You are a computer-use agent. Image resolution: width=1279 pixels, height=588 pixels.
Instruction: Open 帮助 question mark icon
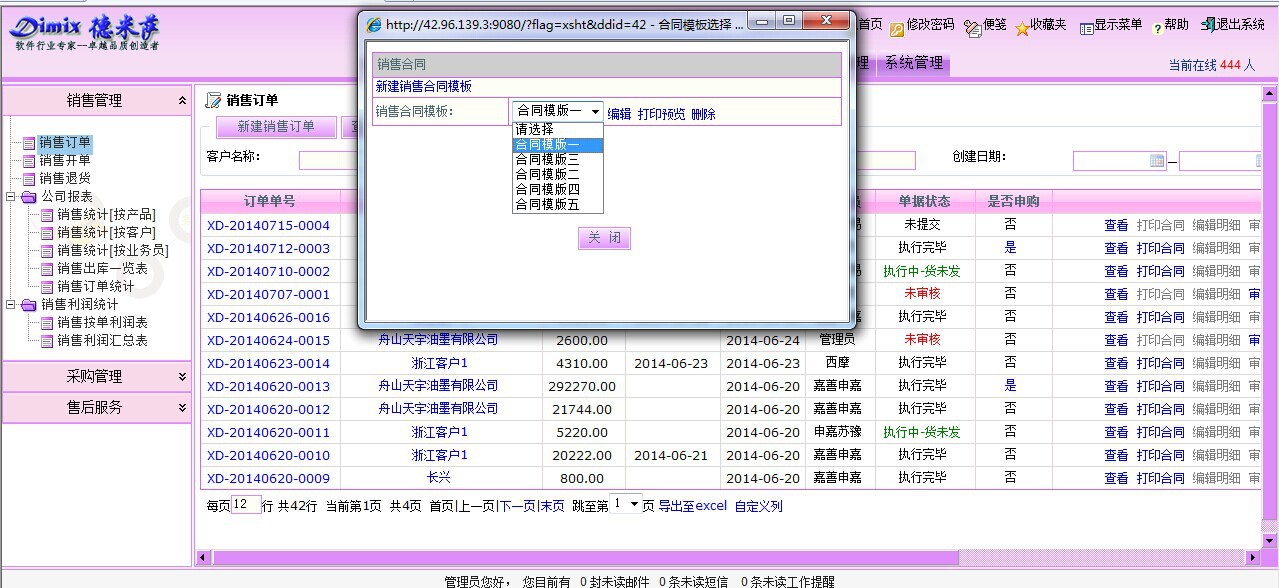1157,29
